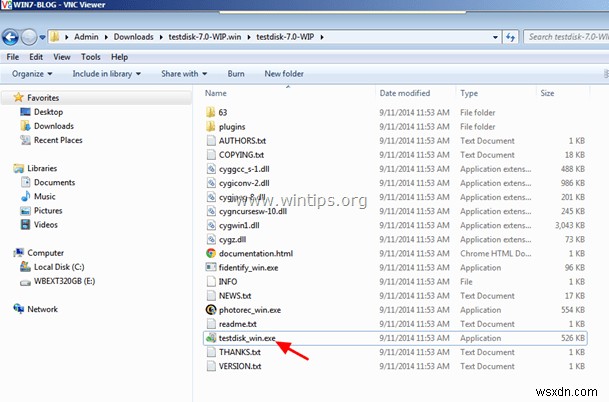Click the refresh button beside address bar
The image size is (609, 402).
(510, 37)
